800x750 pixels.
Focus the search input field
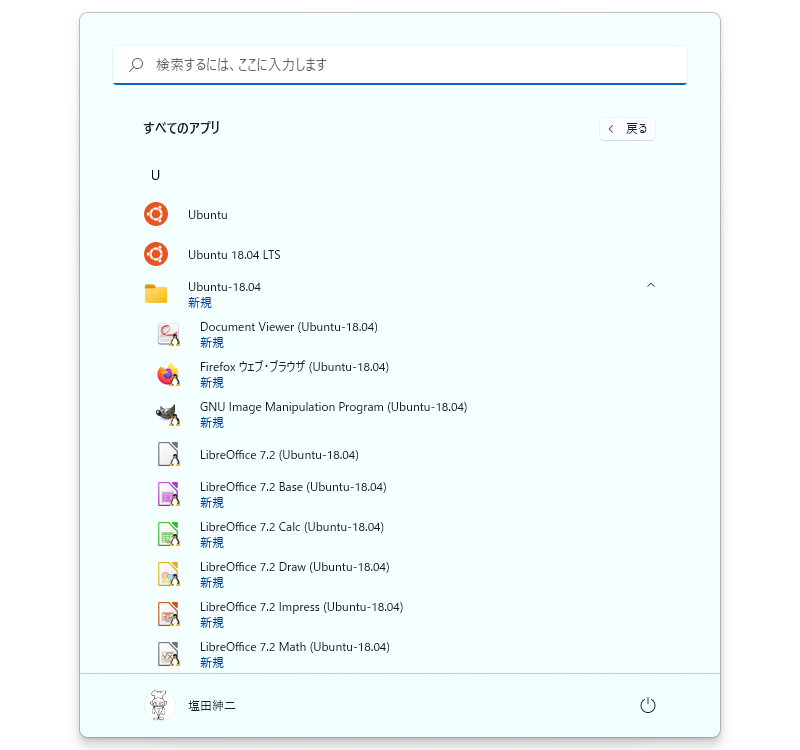(x=400, y=65)
